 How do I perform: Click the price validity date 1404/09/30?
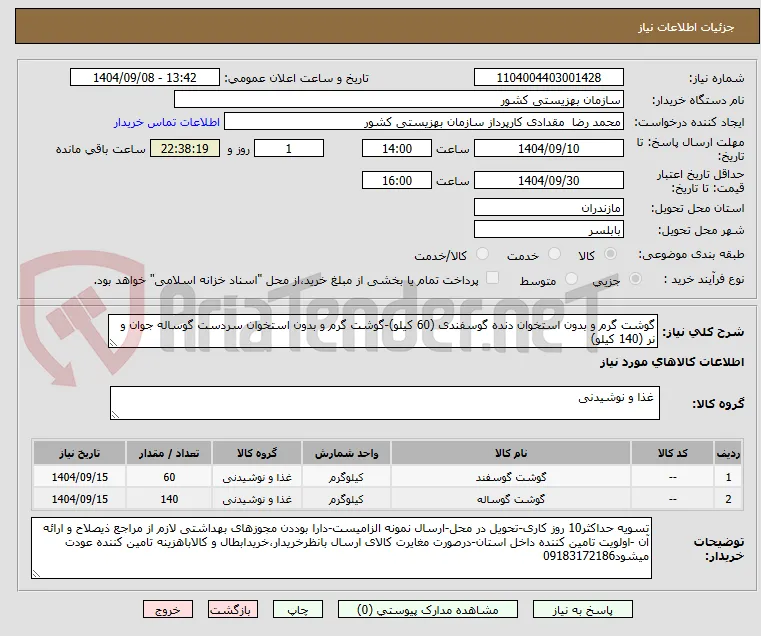pos(548,181)
